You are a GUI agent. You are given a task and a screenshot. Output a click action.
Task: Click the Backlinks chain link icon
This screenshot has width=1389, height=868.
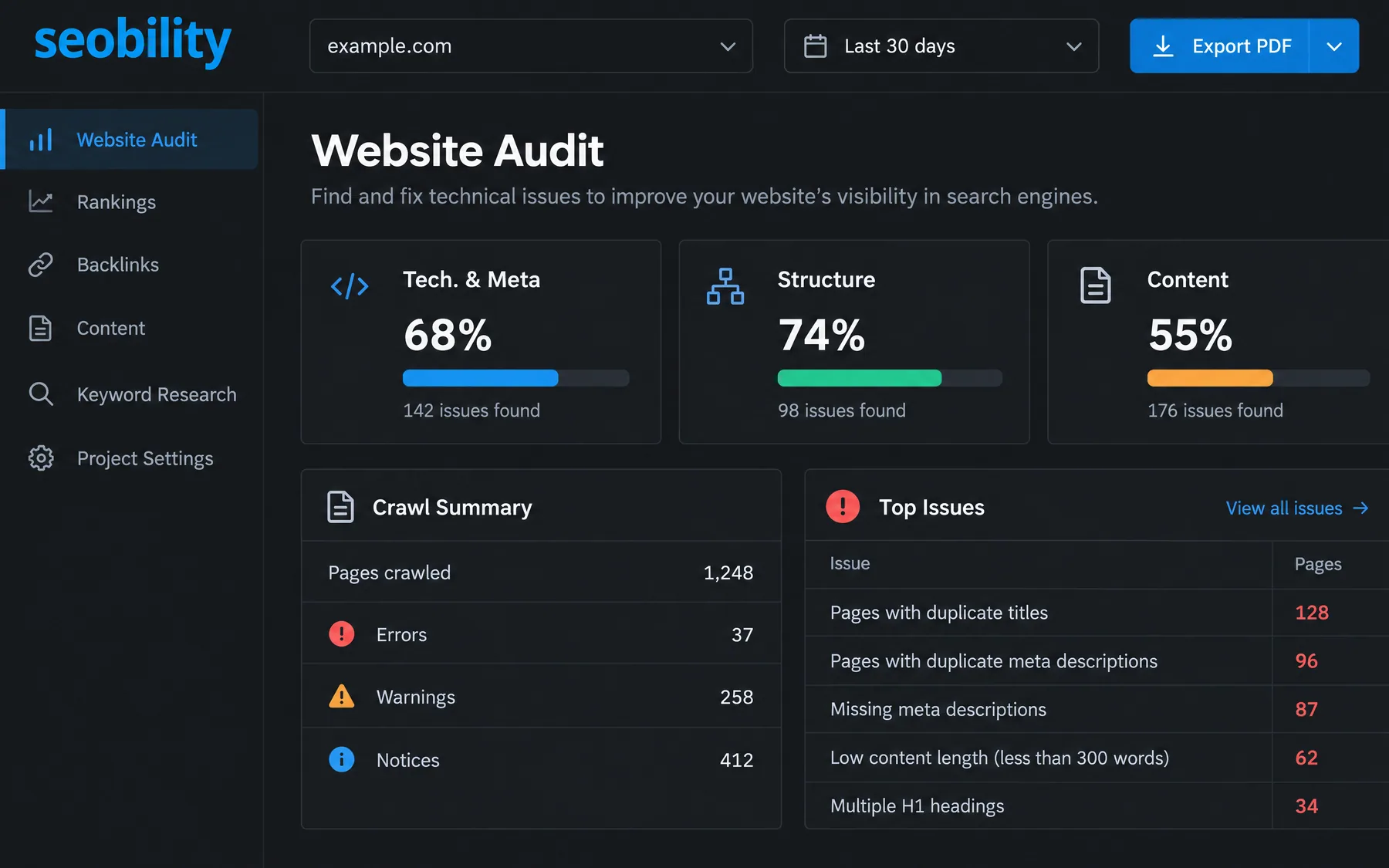point(41,265)
